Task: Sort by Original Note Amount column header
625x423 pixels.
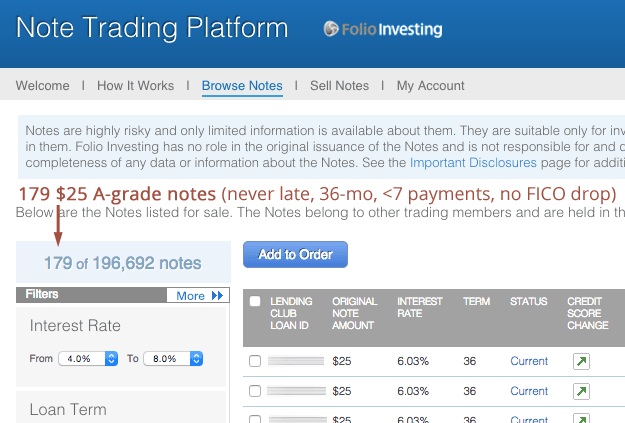Action: point(355,313)
